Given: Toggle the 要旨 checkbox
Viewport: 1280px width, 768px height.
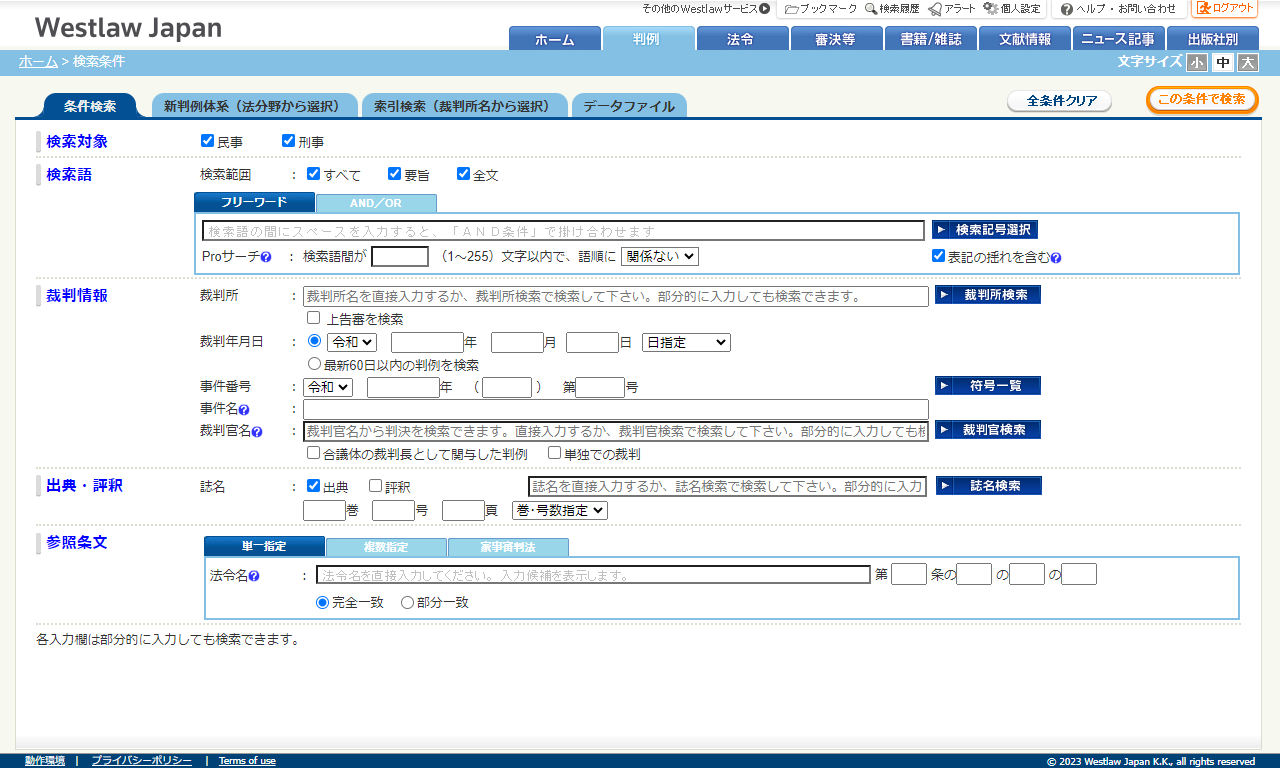Looking at the screenshot, I should [x=394, y=173].
